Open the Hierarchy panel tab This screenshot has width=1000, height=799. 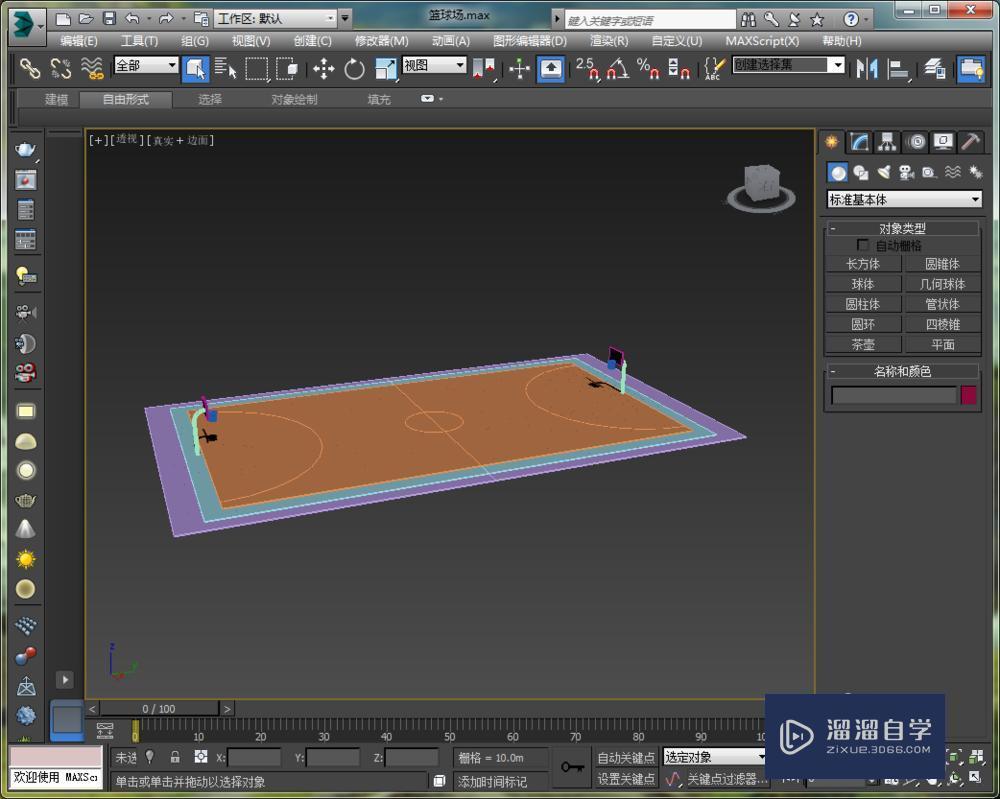tap(887, 142)
